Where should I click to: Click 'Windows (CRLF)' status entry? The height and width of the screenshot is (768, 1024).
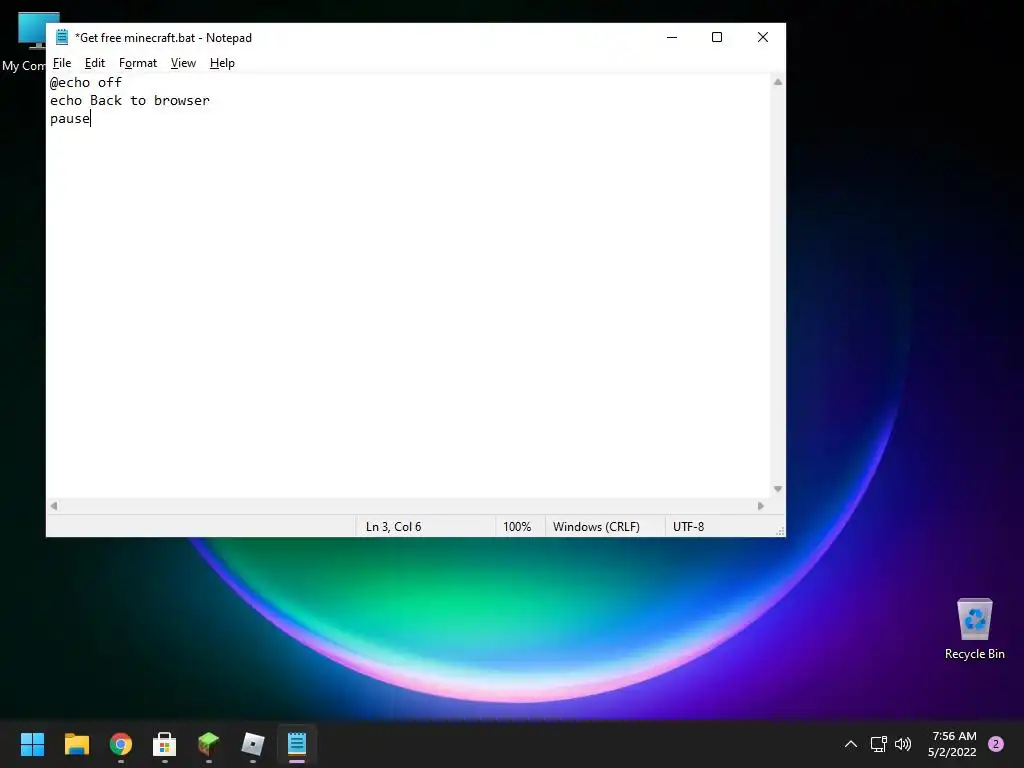tap(596, 526)
